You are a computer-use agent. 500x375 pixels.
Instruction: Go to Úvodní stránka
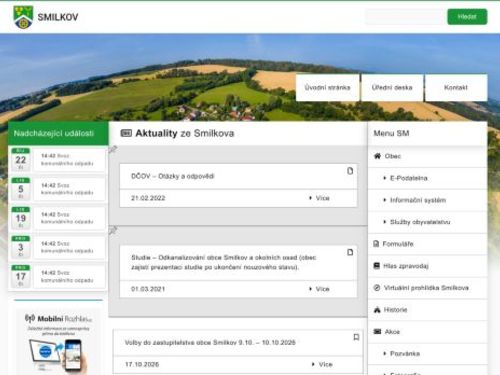coord(327,88)
